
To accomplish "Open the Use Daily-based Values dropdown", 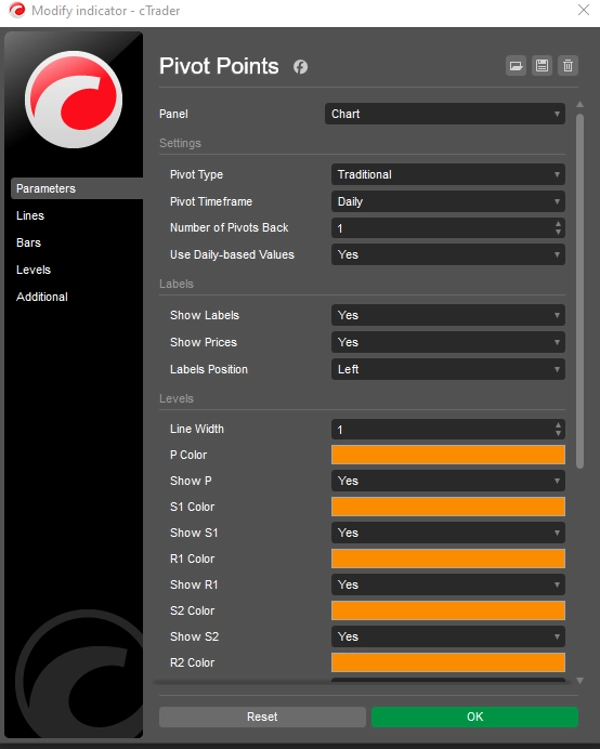I will coord(447,255).
